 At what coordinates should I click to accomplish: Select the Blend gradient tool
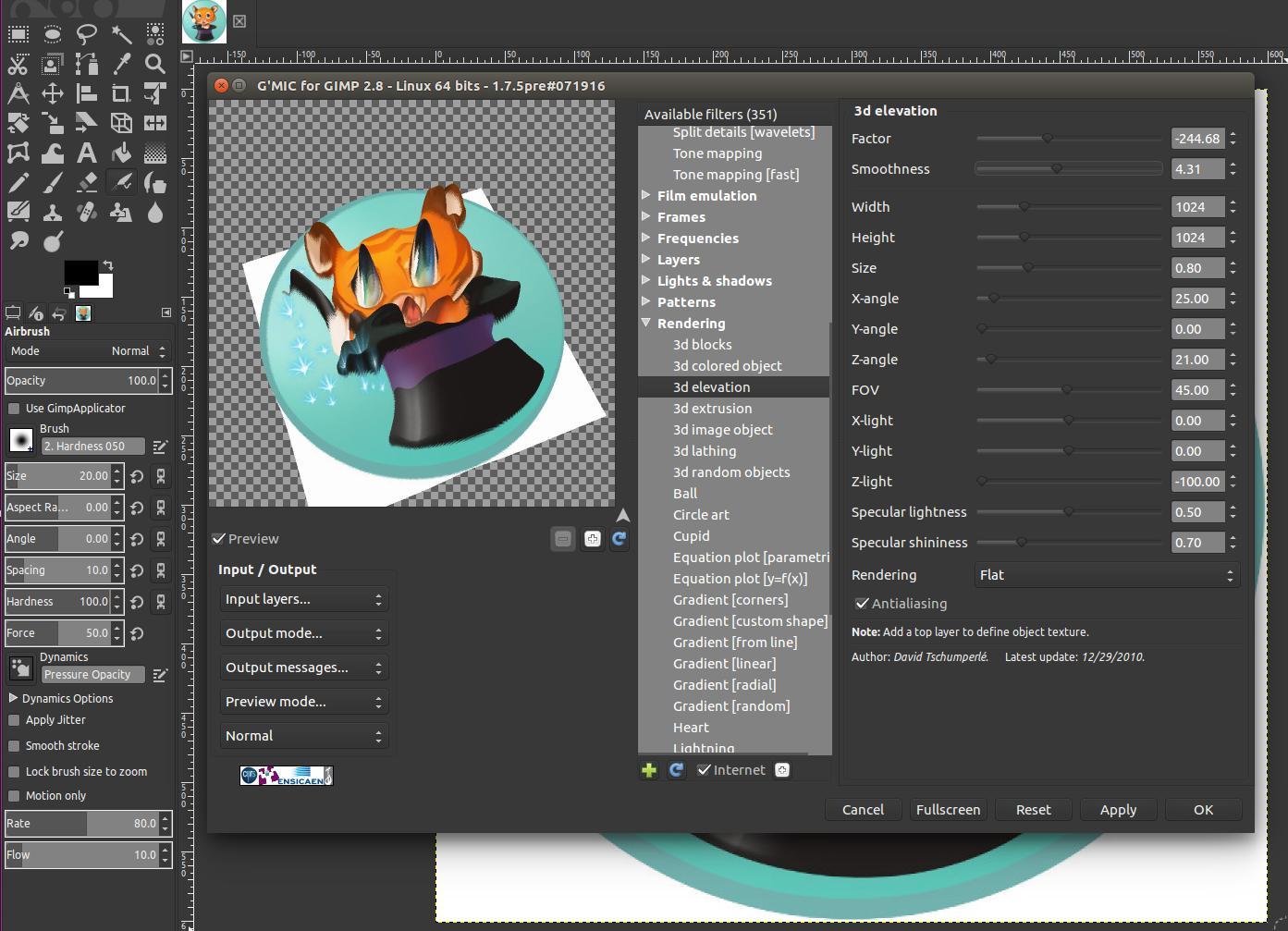154,153
